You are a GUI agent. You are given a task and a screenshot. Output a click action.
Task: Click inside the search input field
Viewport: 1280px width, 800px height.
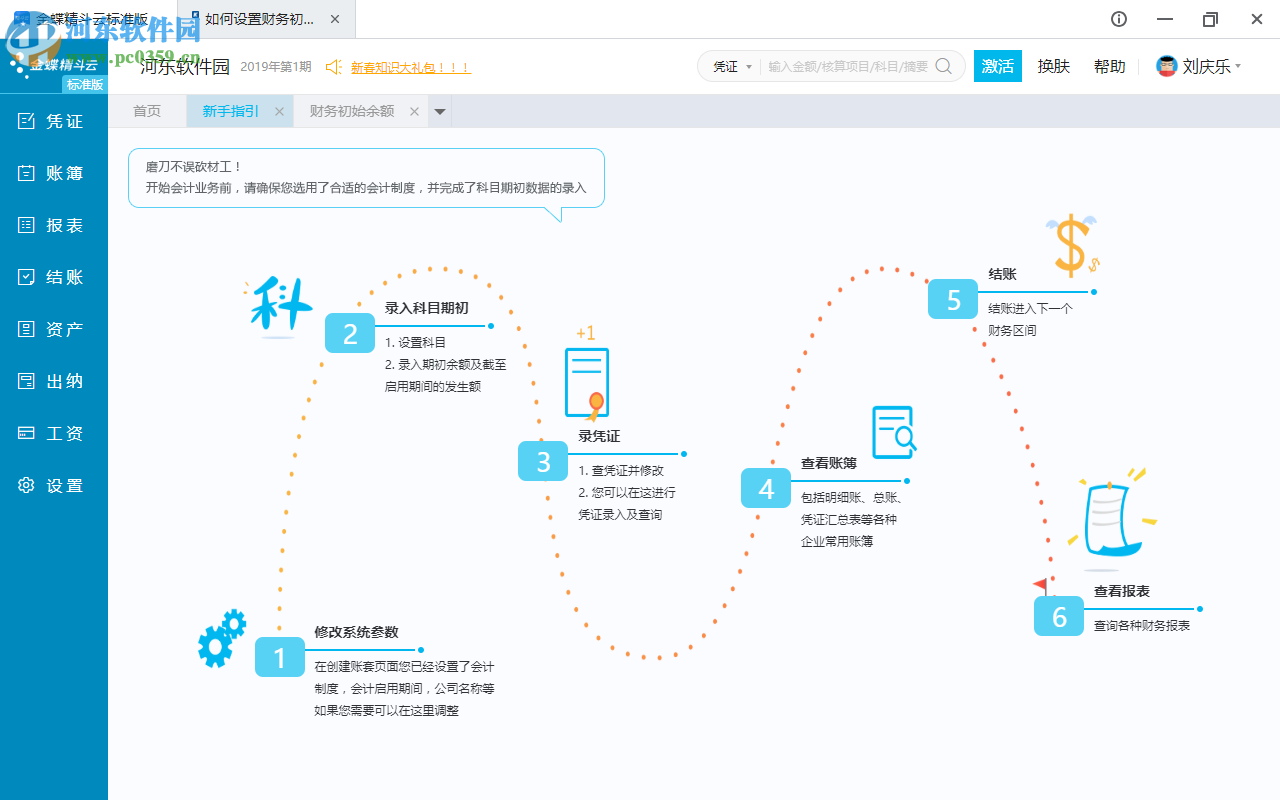coord(850,66)
